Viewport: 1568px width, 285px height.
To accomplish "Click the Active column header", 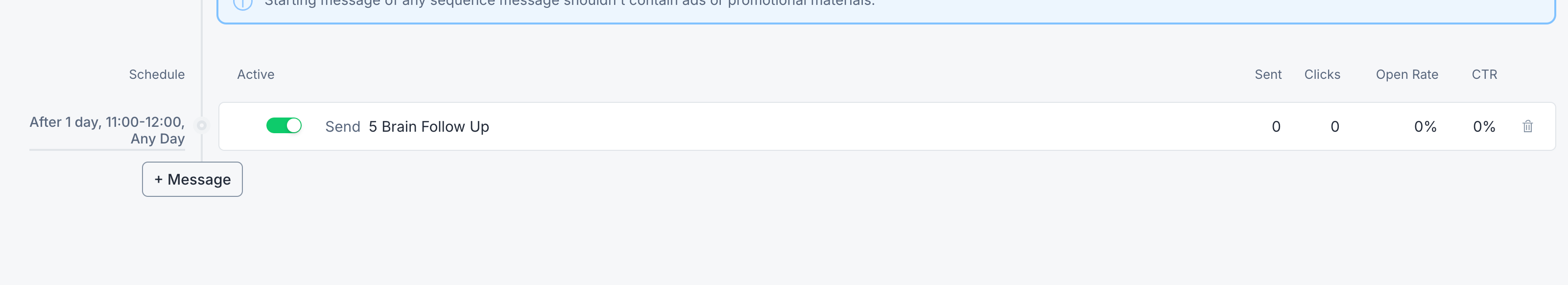I will 256,74.
